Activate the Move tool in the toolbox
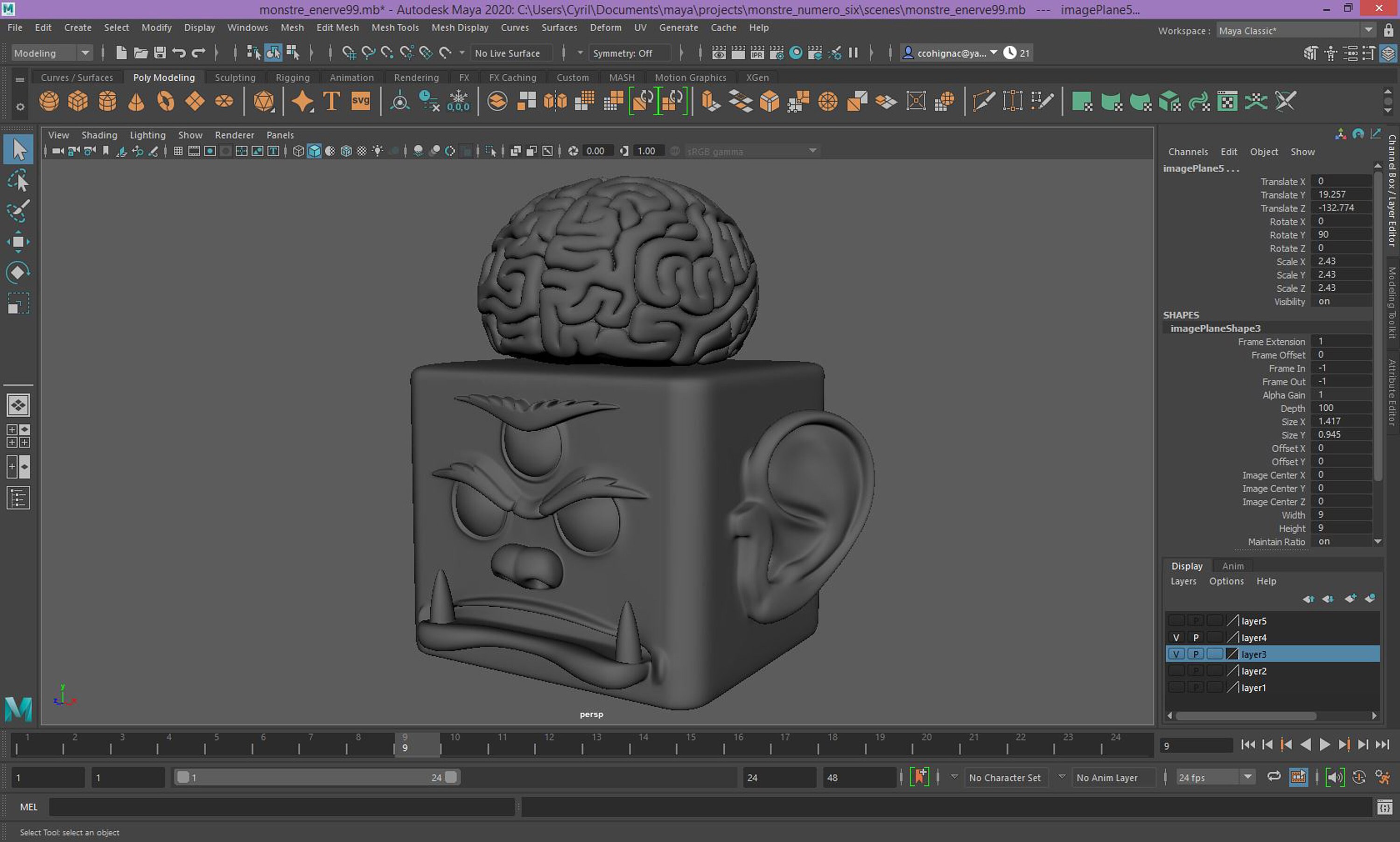Image resolution: width=1400 pixels, height=842 pixels. point(18,242)
